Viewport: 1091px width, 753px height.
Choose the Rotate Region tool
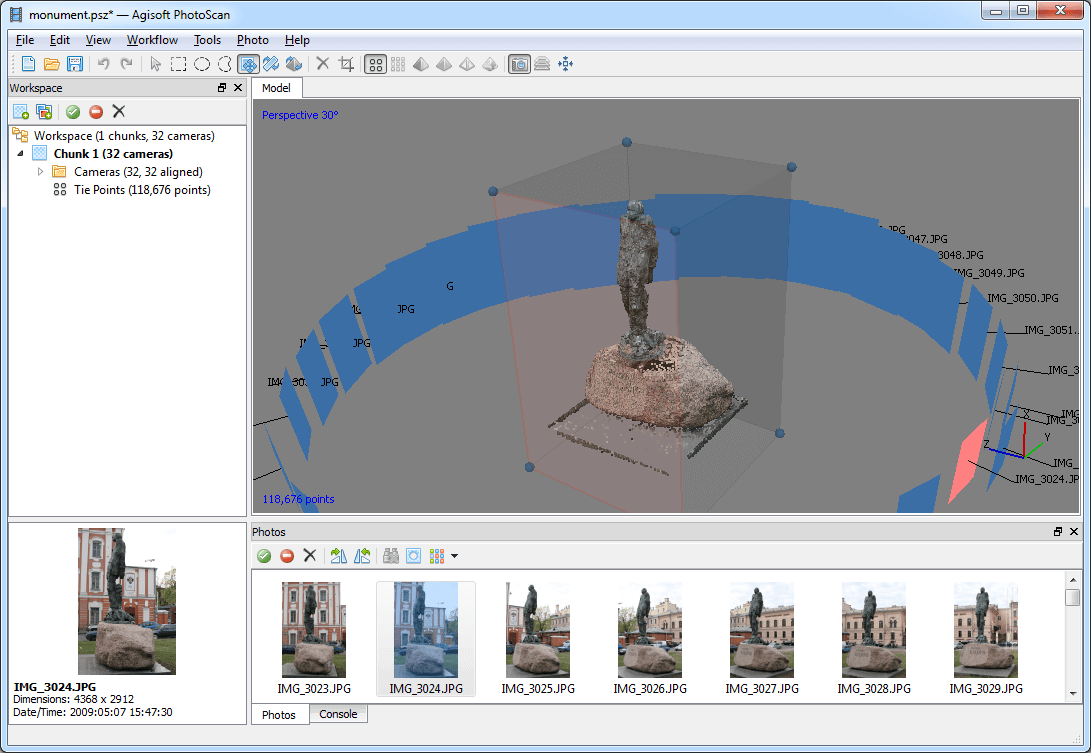[x=271, y=64]
